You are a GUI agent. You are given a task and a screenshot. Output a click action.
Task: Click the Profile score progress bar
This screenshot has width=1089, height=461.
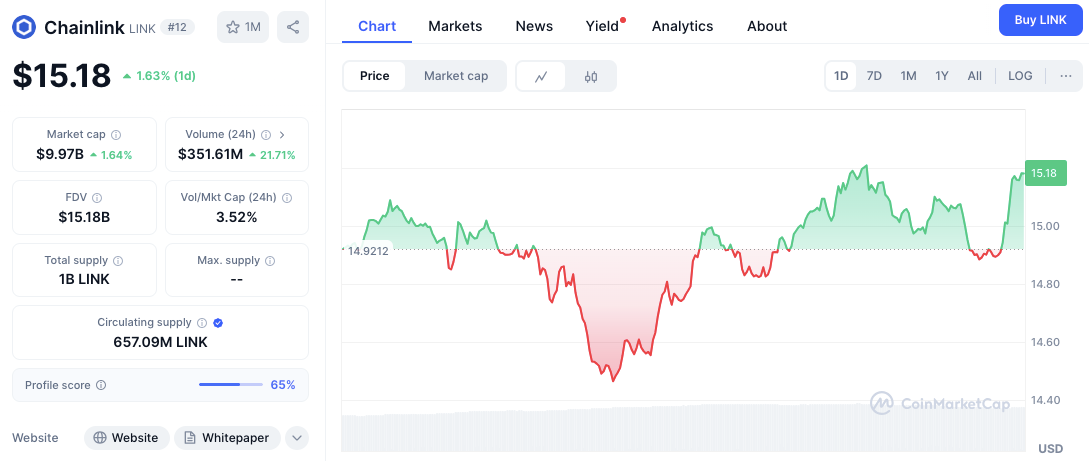[x=230, y=385]
